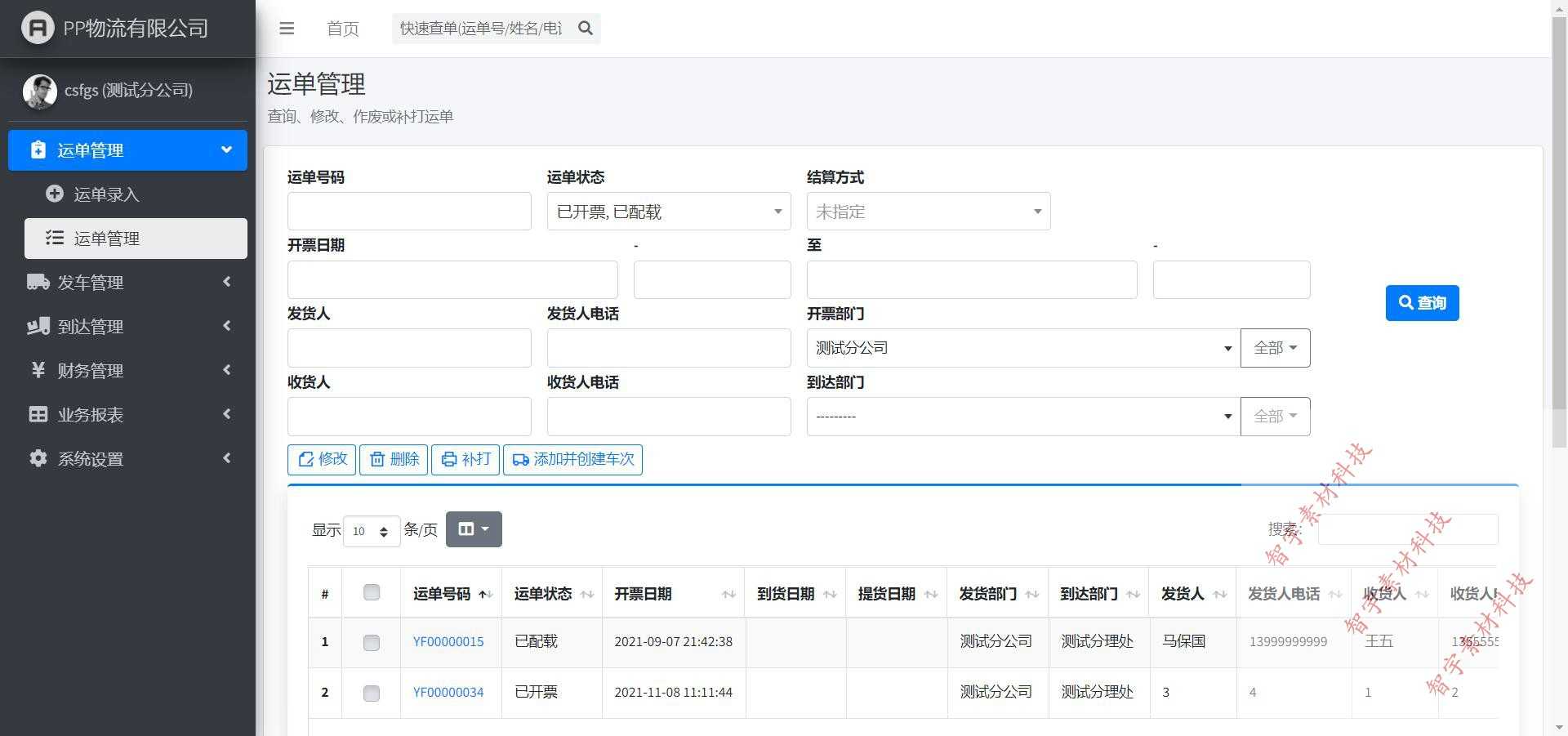Click the gear icon beside 系统设置
The height and width of the screenshot is (736, 1568).
[38, 458]
